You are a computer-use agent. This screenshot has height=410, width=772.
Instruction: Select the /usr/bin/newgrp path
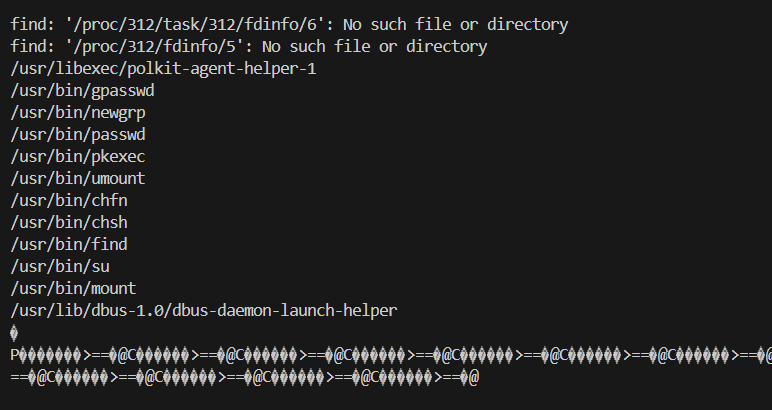click(78, 112)
